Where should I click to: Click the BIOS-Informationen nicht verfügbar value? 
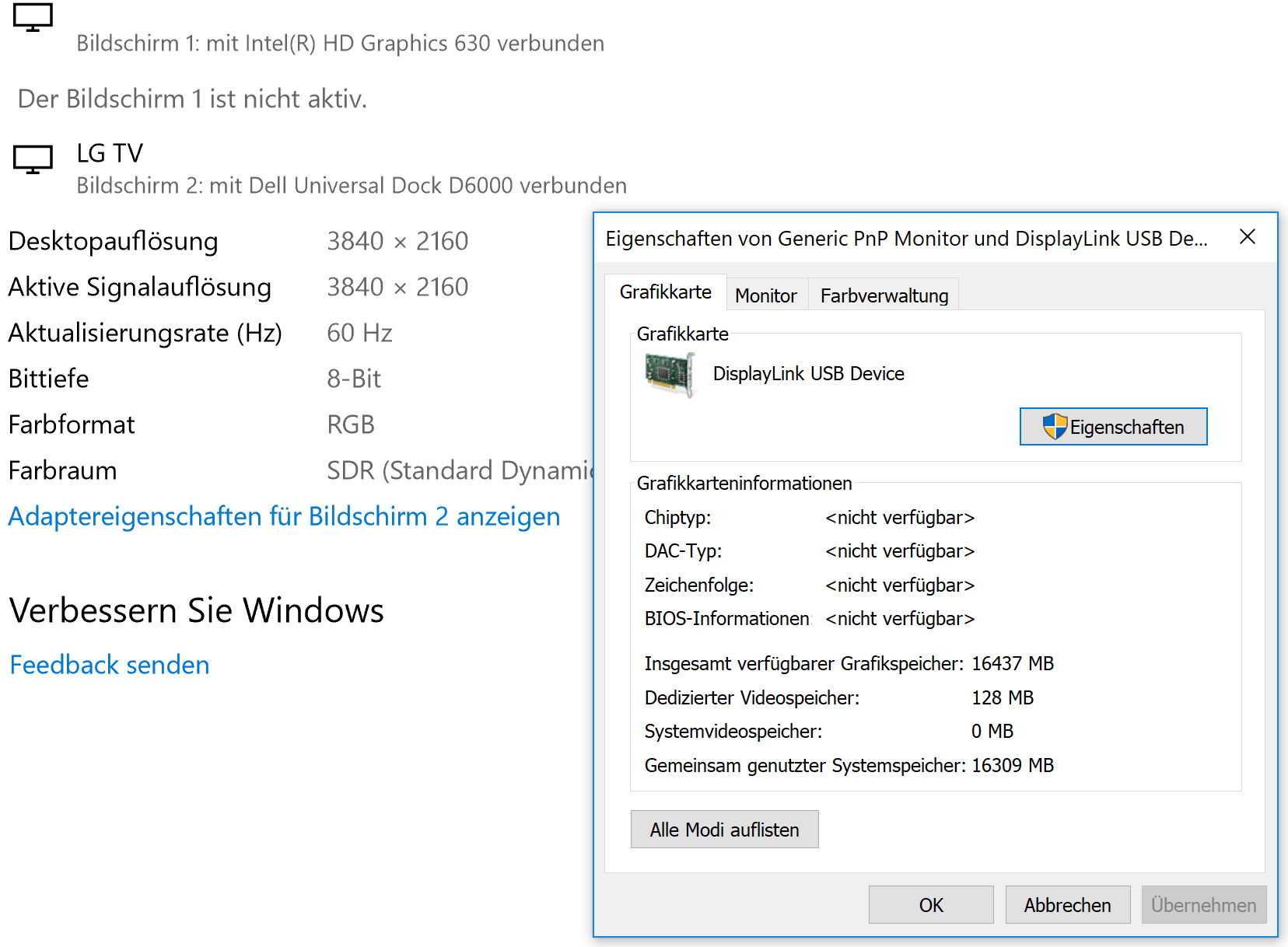(900, 619)
